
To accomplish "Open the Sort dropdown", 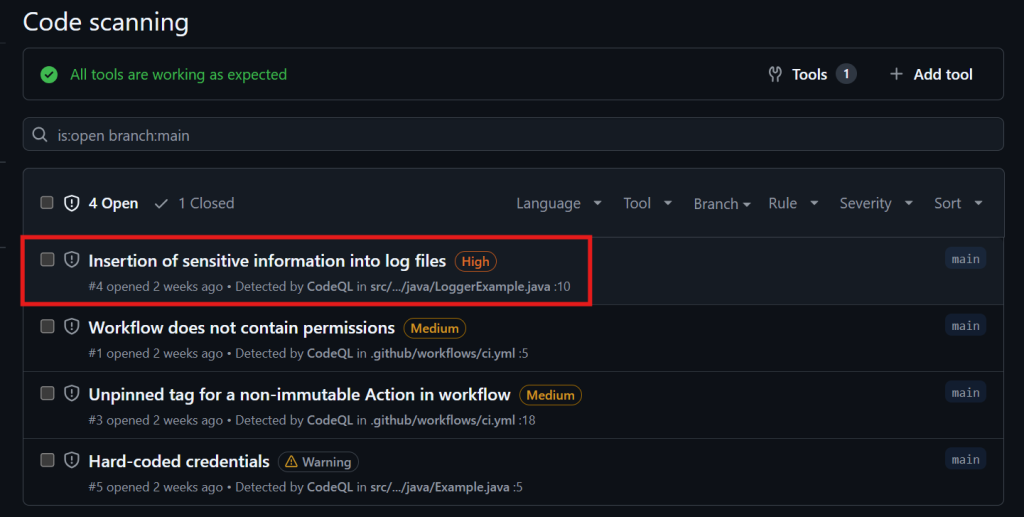I will coord(957,203).
